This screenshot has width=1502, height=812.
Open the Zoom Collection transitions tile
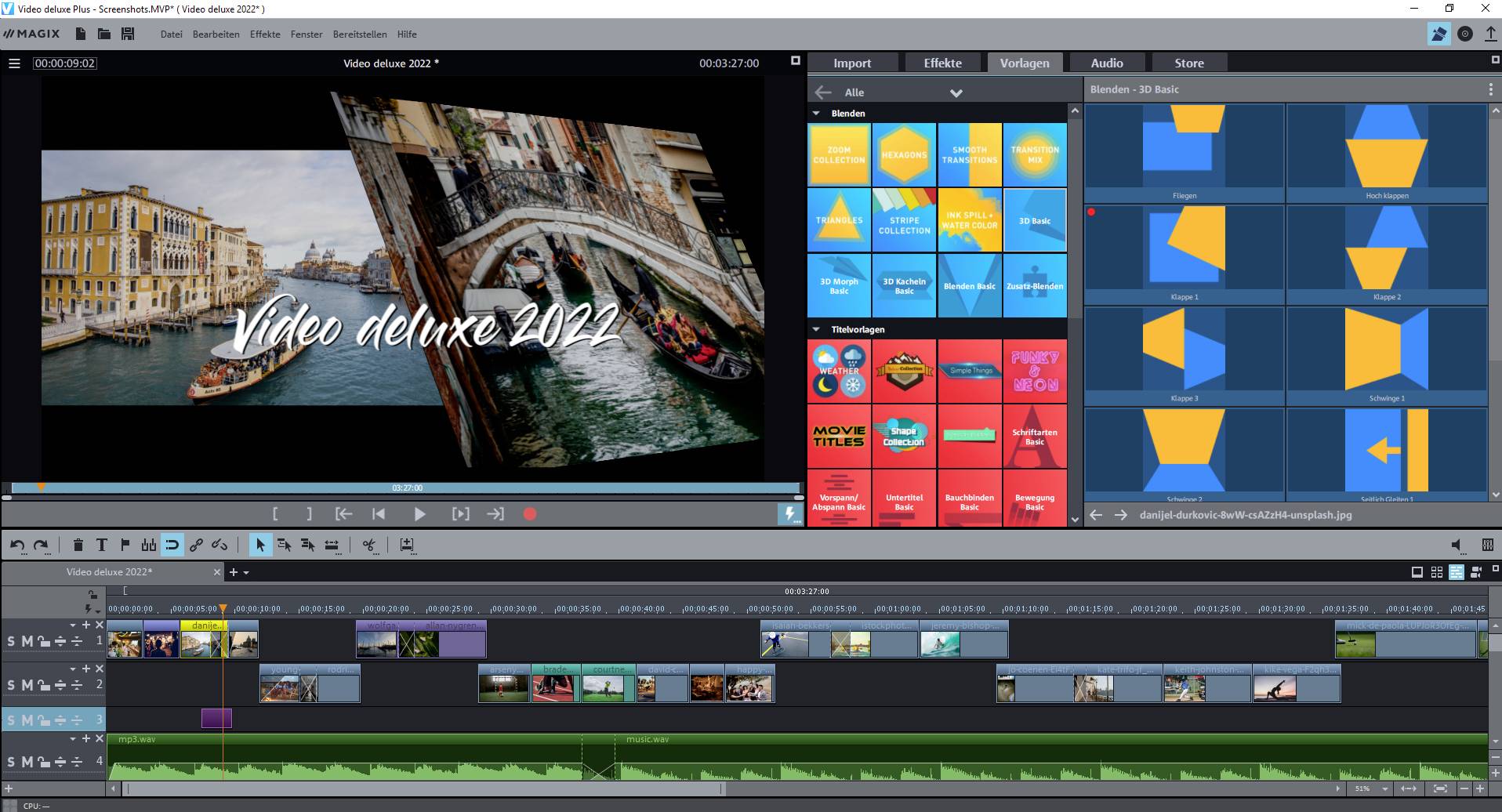point(839,154)
